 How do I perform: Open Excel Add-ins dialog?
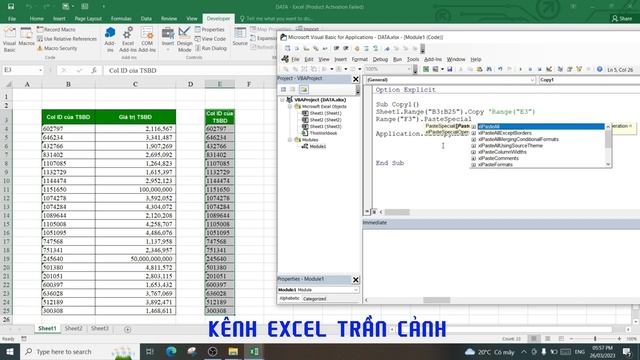tap(128, 39)
